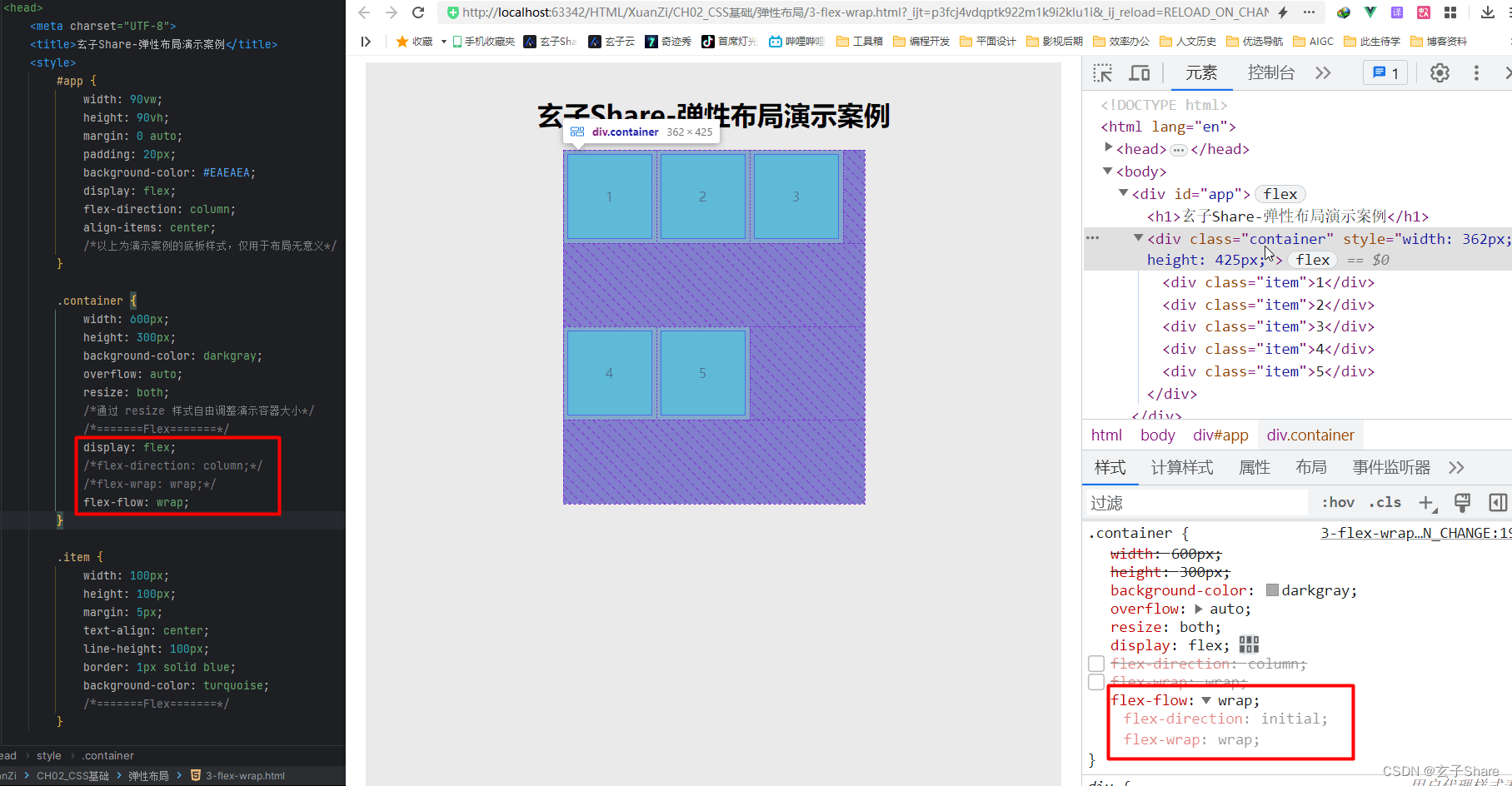Open the 布局 layout tab
Screen dimensions: 1512x786
[1311, 468]
